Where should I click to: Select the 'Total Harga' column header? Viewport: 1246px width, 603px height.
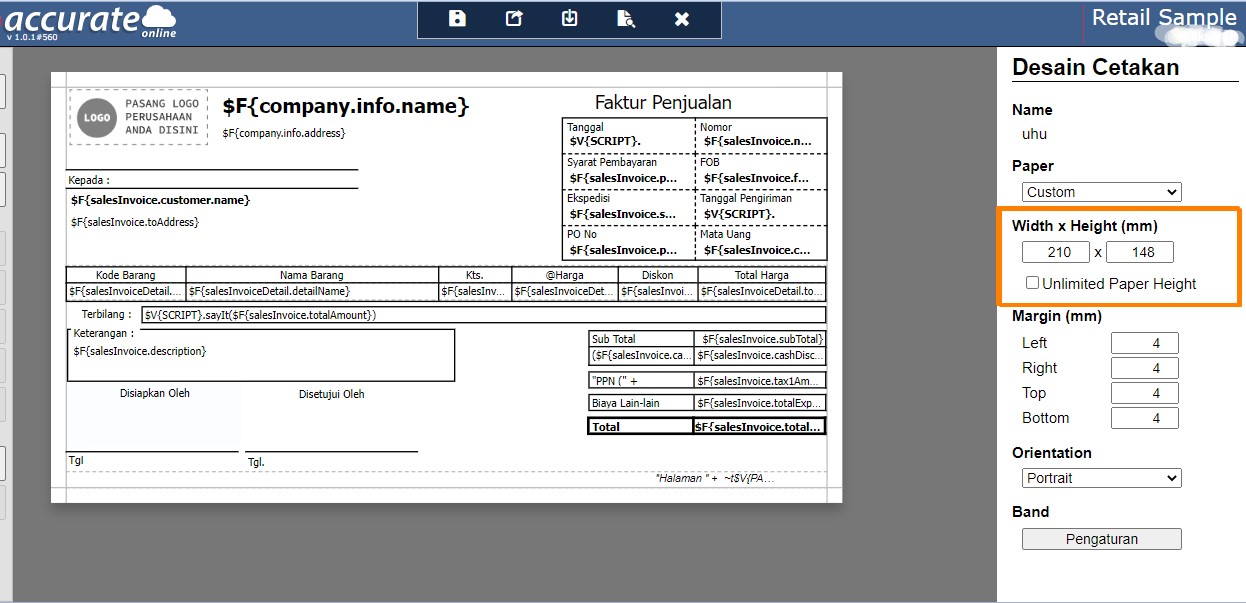coord(762,275)
